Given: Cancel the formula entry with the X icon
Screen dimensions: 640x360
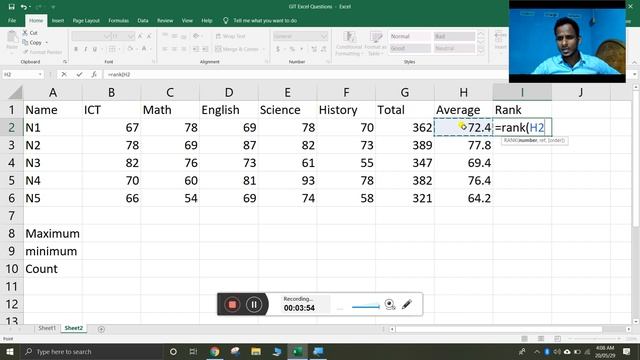Looking at the screenshot, I should point(64,74).
